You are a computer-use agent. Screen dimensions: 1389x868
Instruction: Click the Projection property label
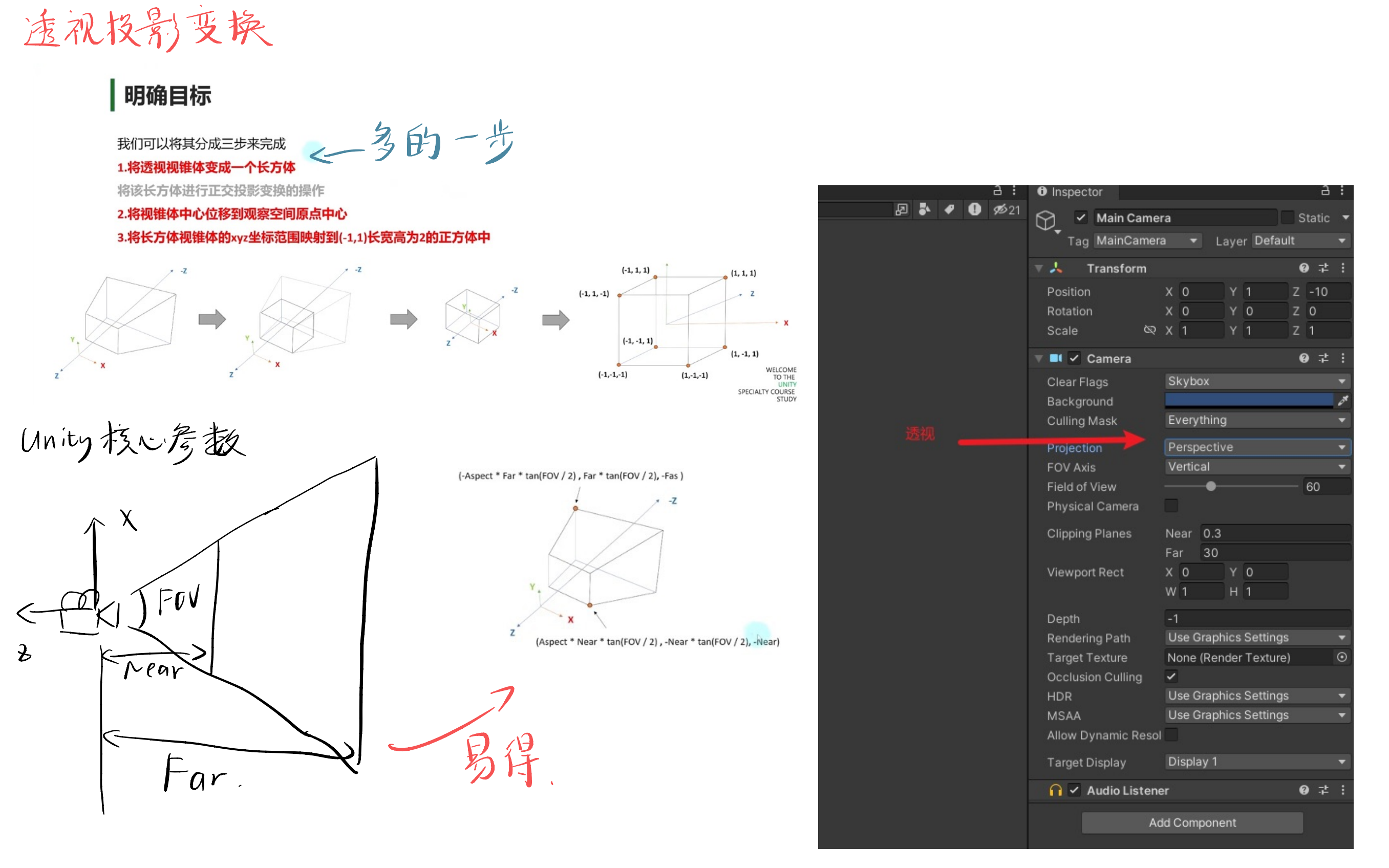[1074, 448]
